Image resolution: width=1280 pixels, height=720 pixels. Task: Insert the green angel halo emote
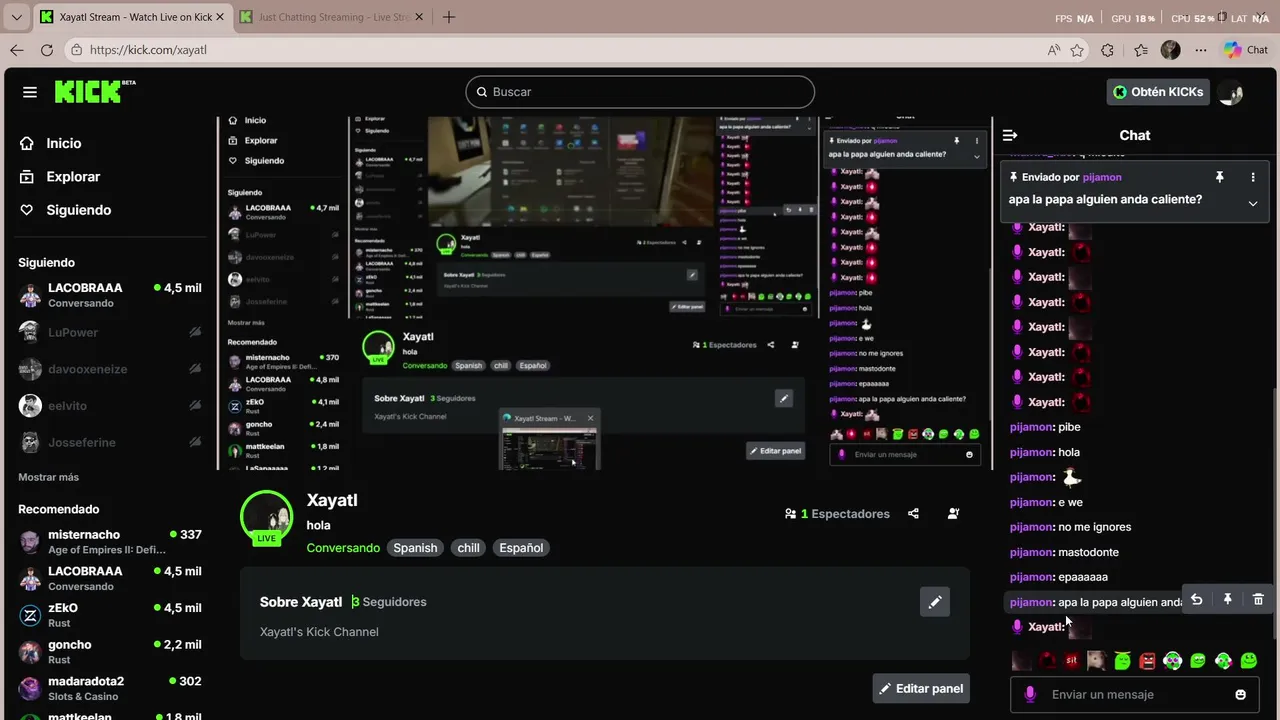[1122, 660]
